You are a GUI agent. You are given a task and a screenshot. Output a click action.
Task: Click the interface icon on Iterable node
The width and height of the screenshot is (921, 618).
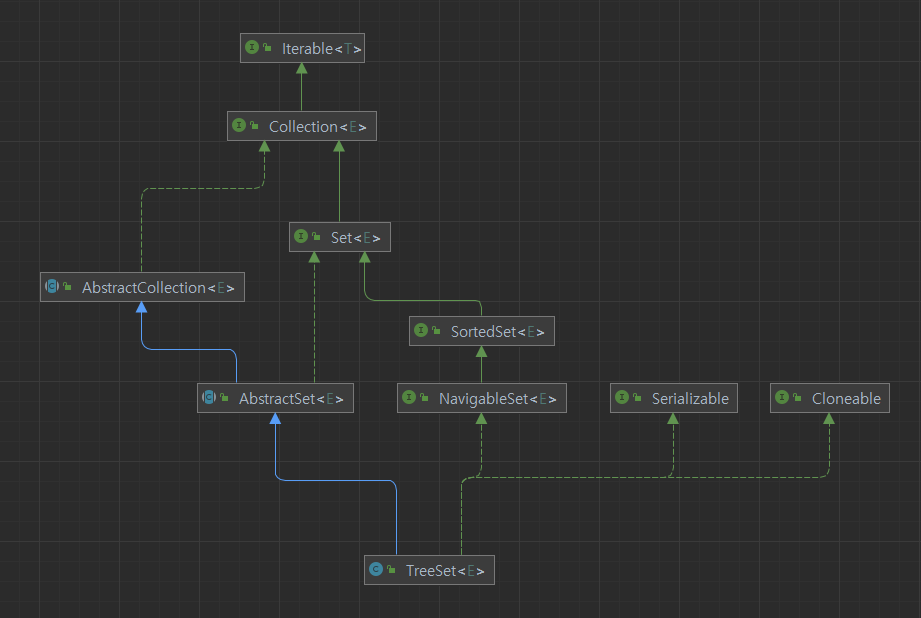point(252,48)
